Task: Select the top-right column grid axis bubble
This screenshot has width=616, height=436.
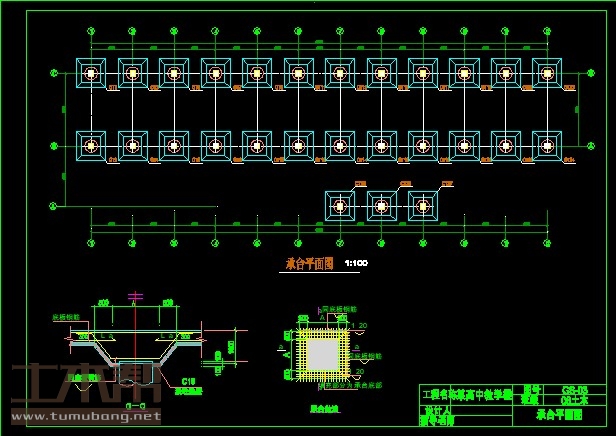Action: point(546,32)
